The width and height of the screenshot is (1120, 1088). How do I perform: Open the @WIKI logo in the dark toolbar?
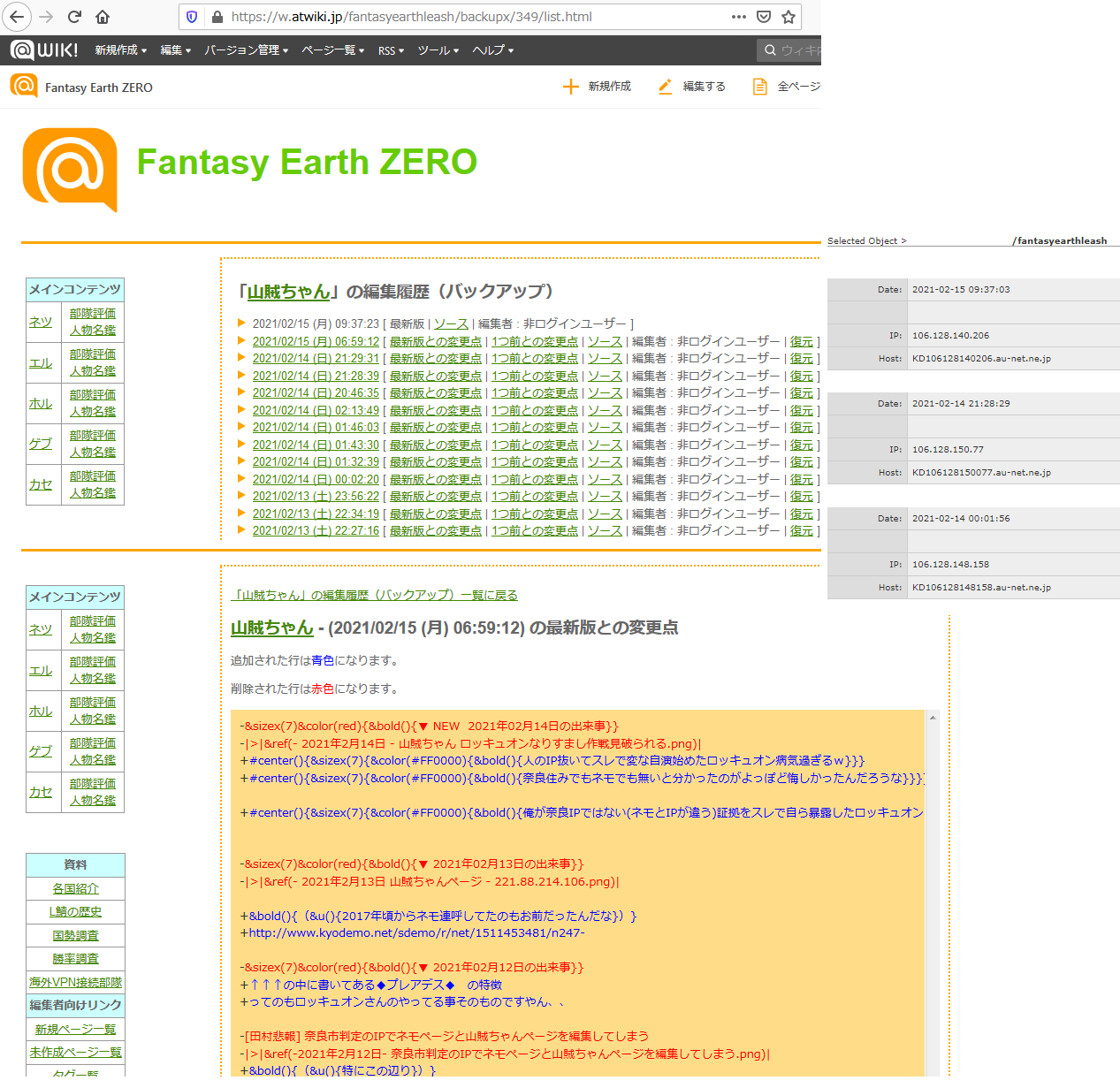pyautogui.click(x=44, y=50)
